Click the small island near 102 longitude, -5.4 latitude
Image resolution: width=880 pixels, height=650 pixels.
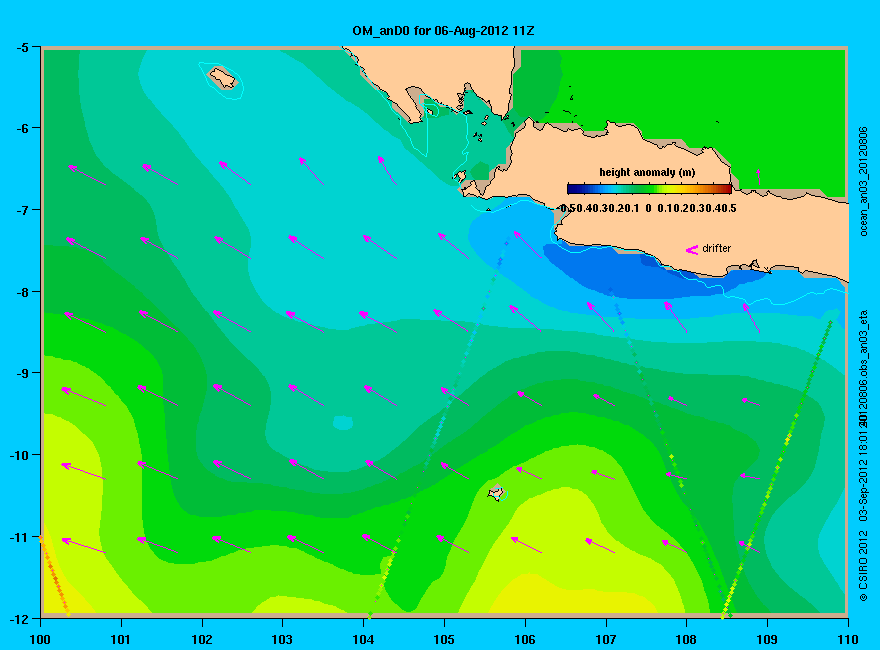pyautogui.click(x=223, y=78)
